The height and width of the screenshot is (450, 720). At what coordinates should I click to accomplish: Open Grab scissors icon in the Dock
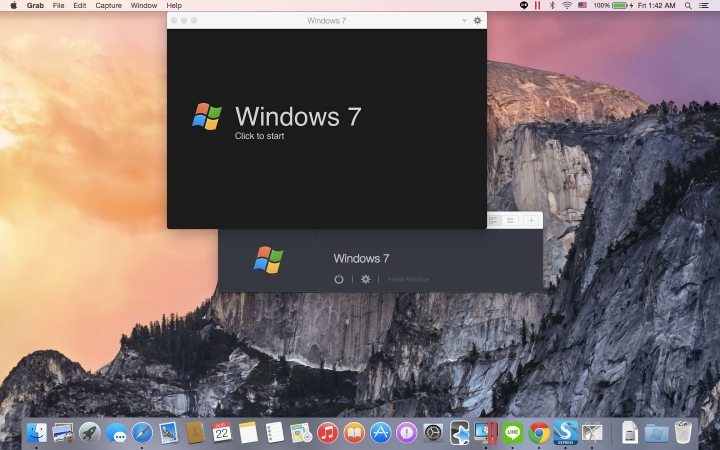(x=592, y=433)
